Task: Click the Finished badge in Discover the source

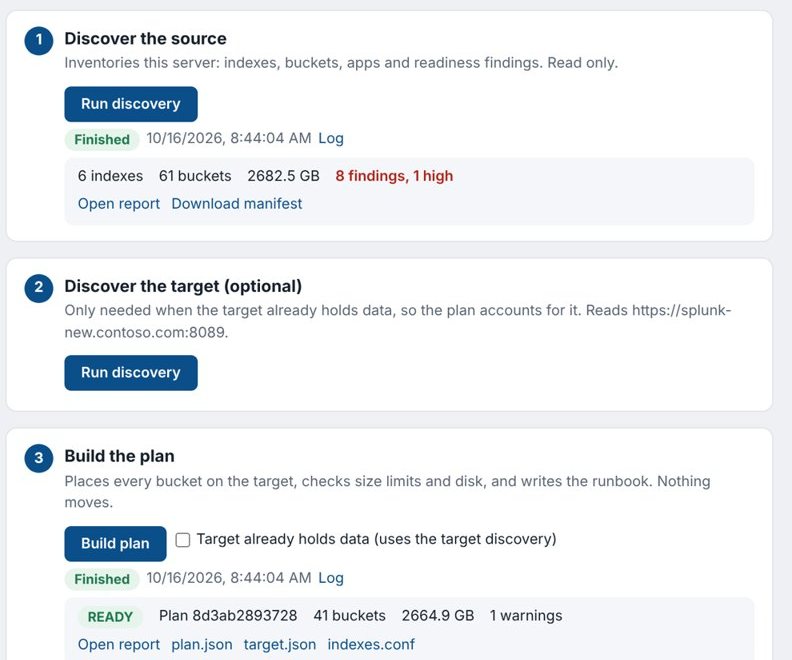Action: pyautogui.click(x=102, y=139)
